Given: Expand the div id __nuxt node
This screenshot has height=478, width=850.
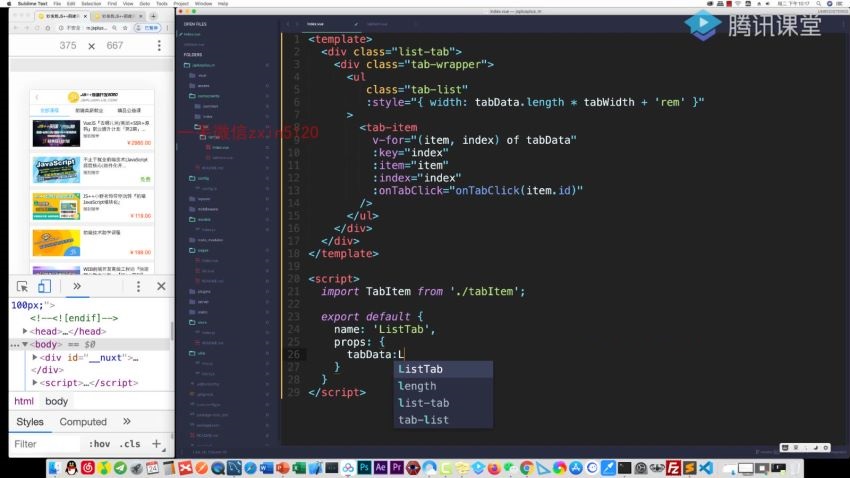Looking at the screenshot, I should coord(35,357).
